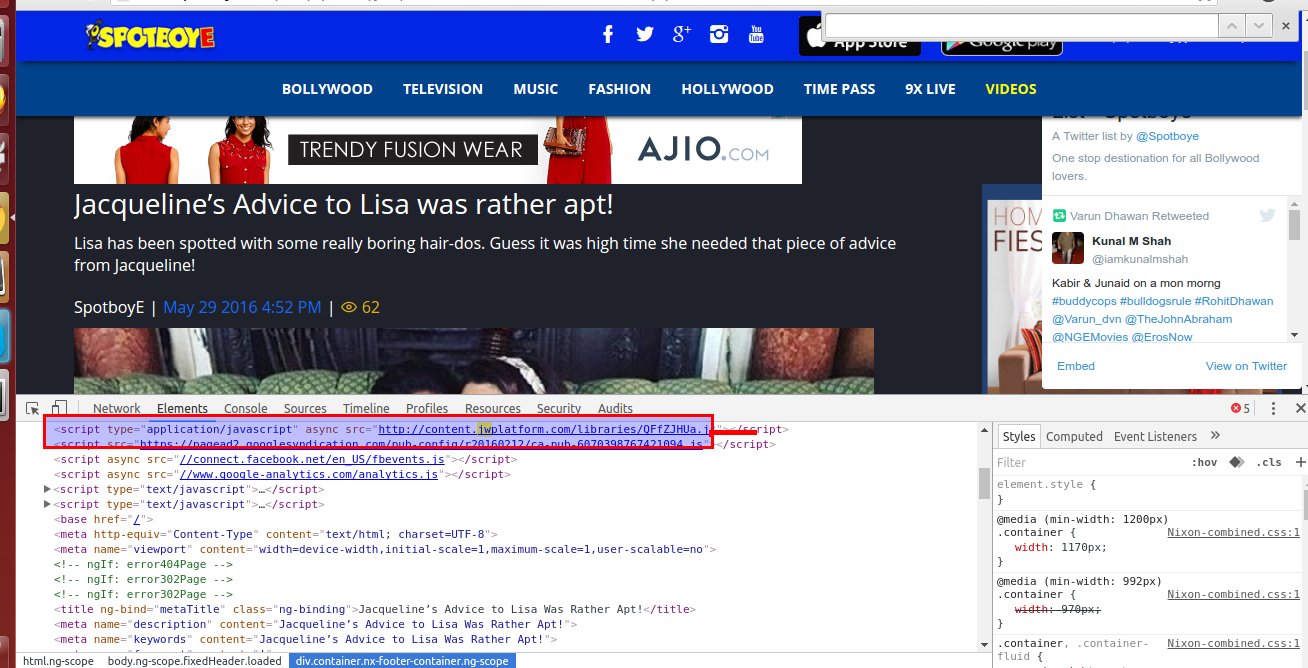Toggle the .cls classes button
The height and width of the screenshot is (668, 1308).
1269,462
